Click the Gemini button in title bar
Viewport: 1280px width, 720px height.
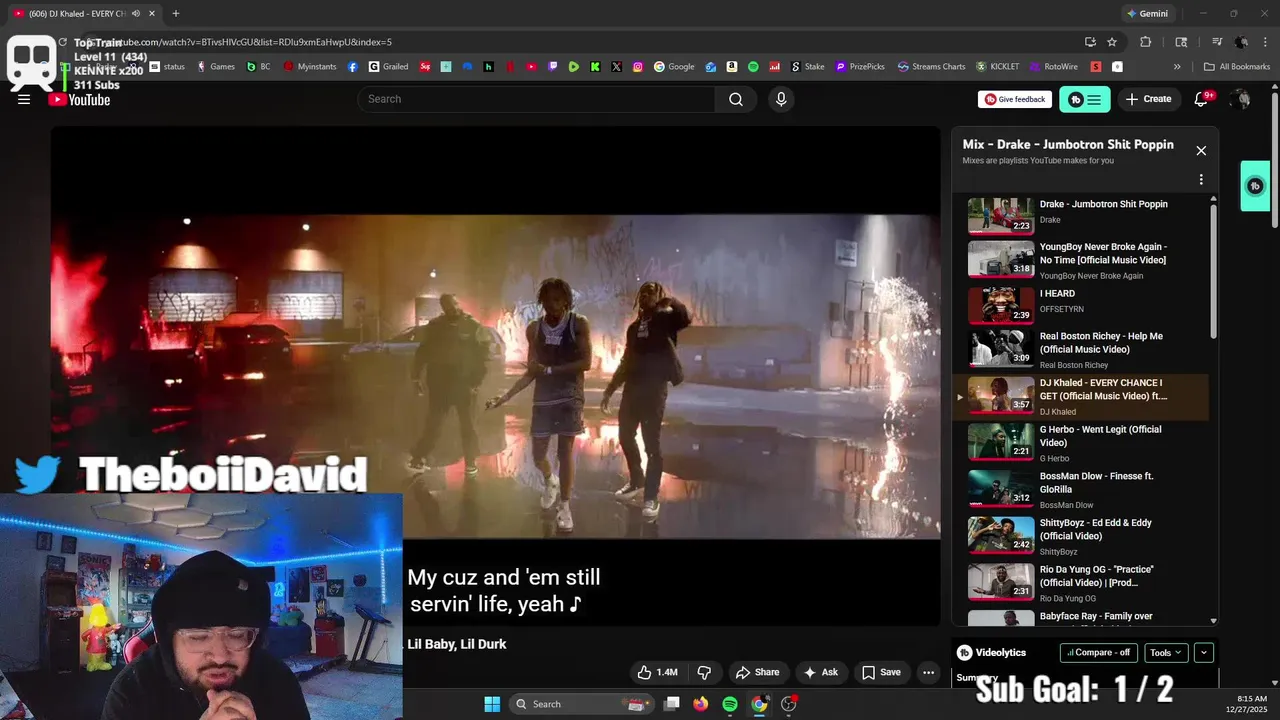coord(1147,14)
